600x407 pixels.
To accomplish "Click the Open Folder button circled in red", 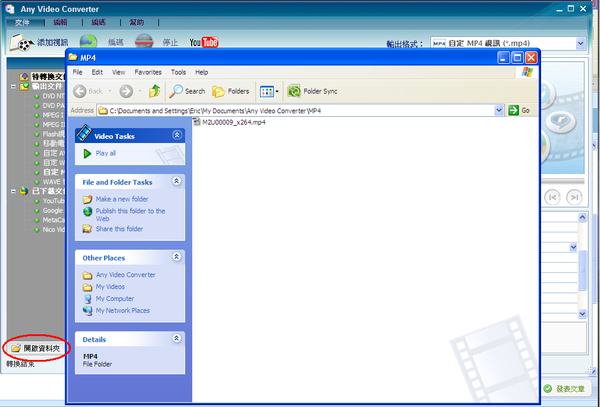I will 36,348.
